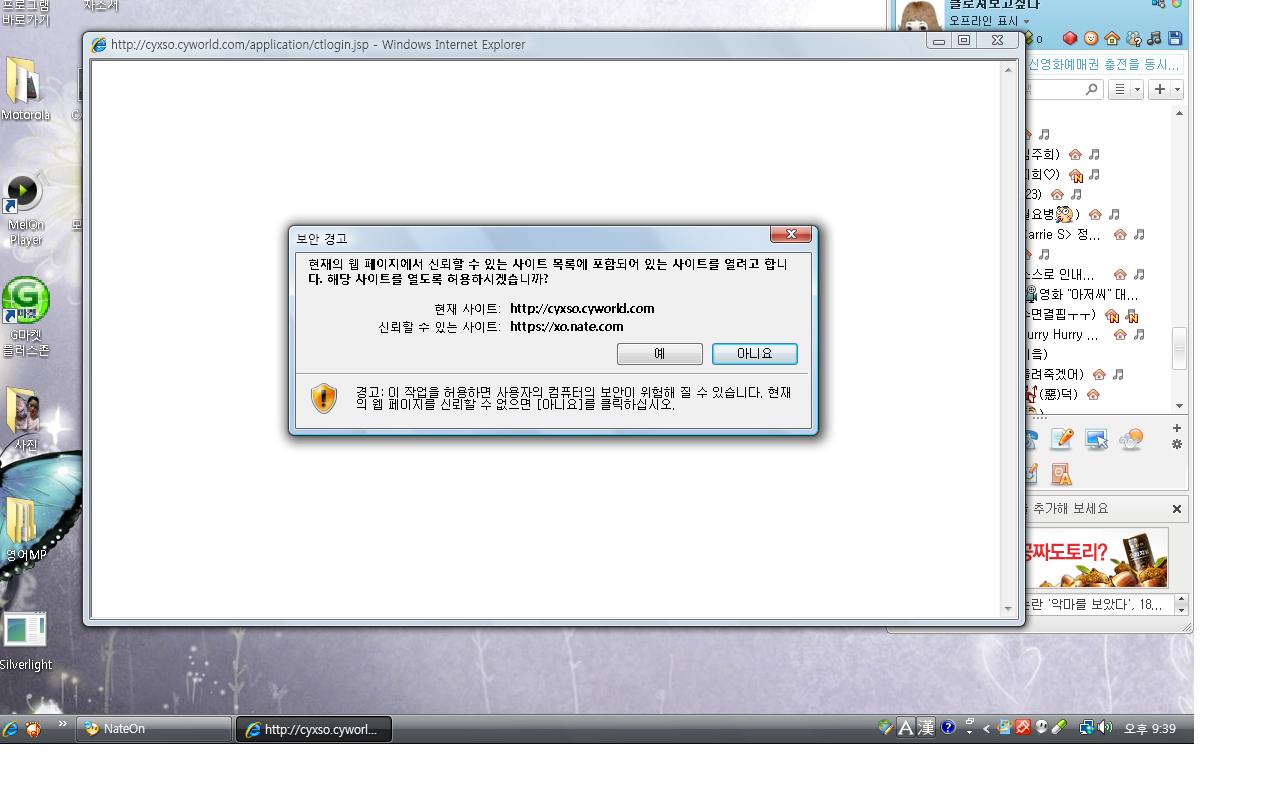
Task: Click the house icon beside the 주희) buddy
Action: 1075,154
